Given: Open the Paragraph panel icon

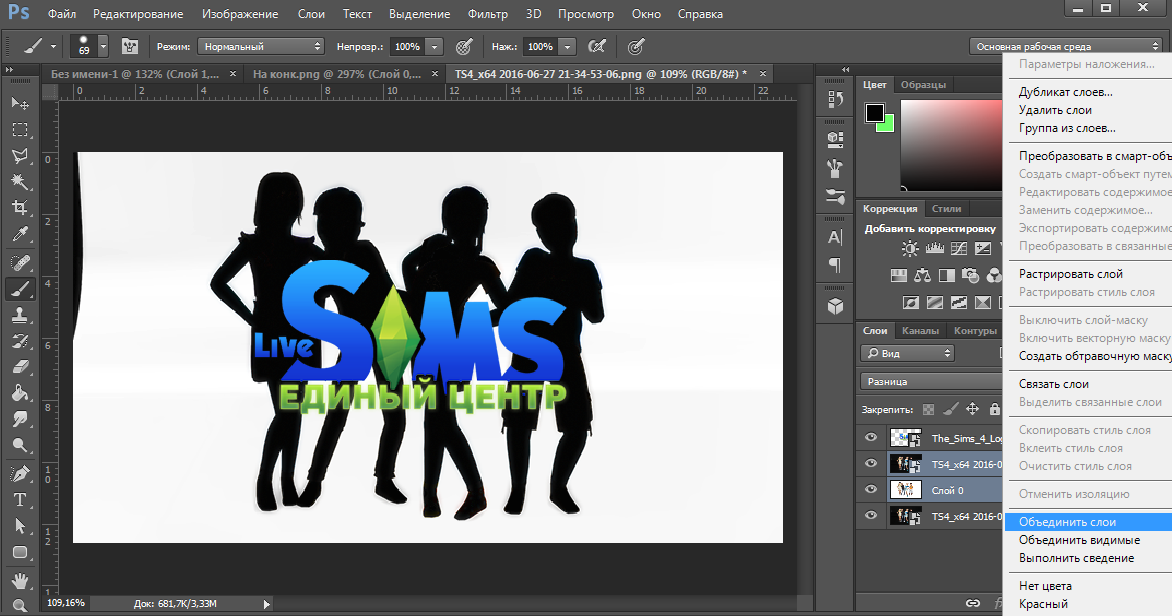Looking at the screenshot, I should pos(836,265).
